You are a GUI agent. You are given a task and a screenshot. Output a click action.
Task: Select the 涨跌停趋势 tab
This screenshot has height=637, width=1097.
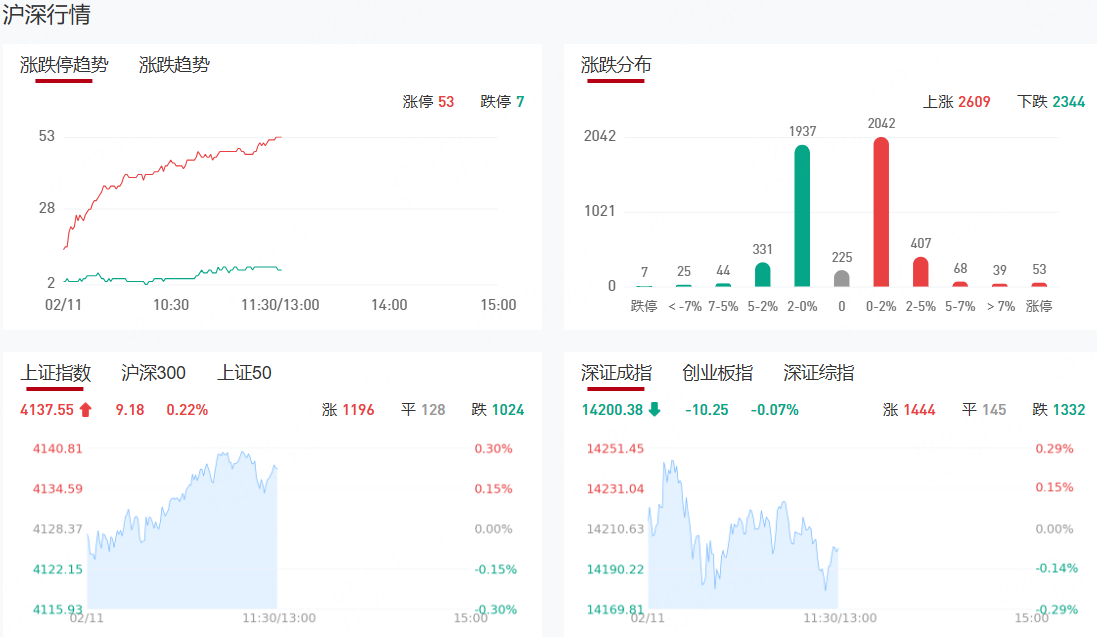tap(64, 65)
